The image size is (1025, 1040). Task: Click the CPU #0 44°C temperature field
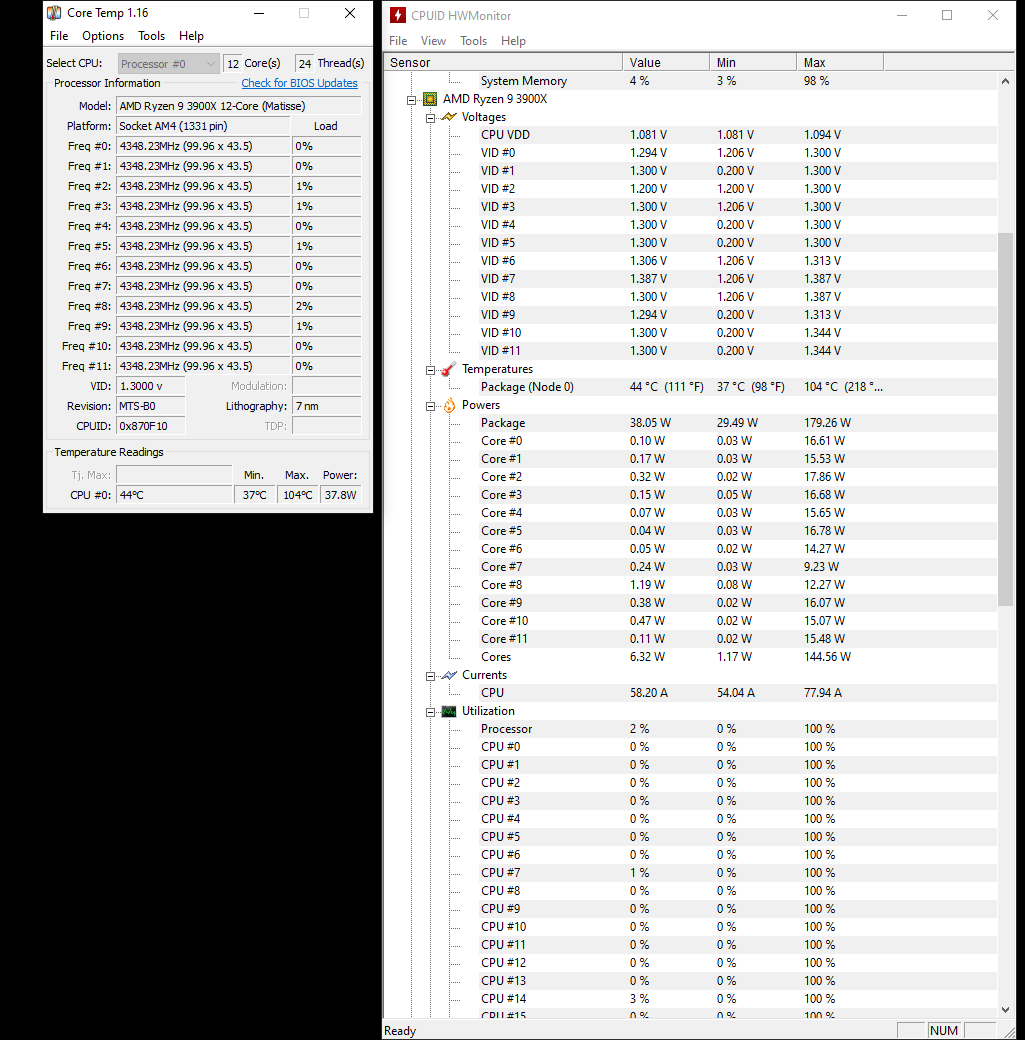pyautogui.click(x=174, y=495)
